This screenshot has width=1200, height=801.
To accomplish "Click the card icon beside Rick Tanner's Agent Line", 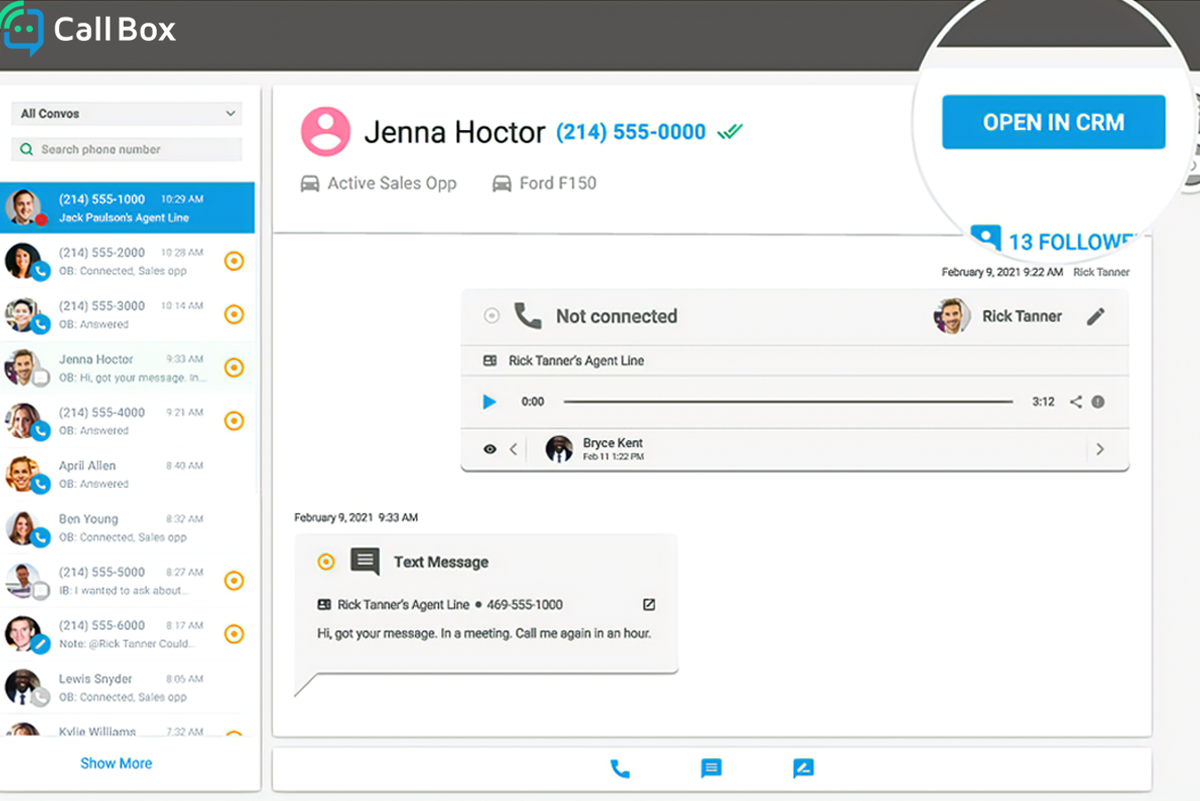I will pyautogui.click(x=490, y=360).
